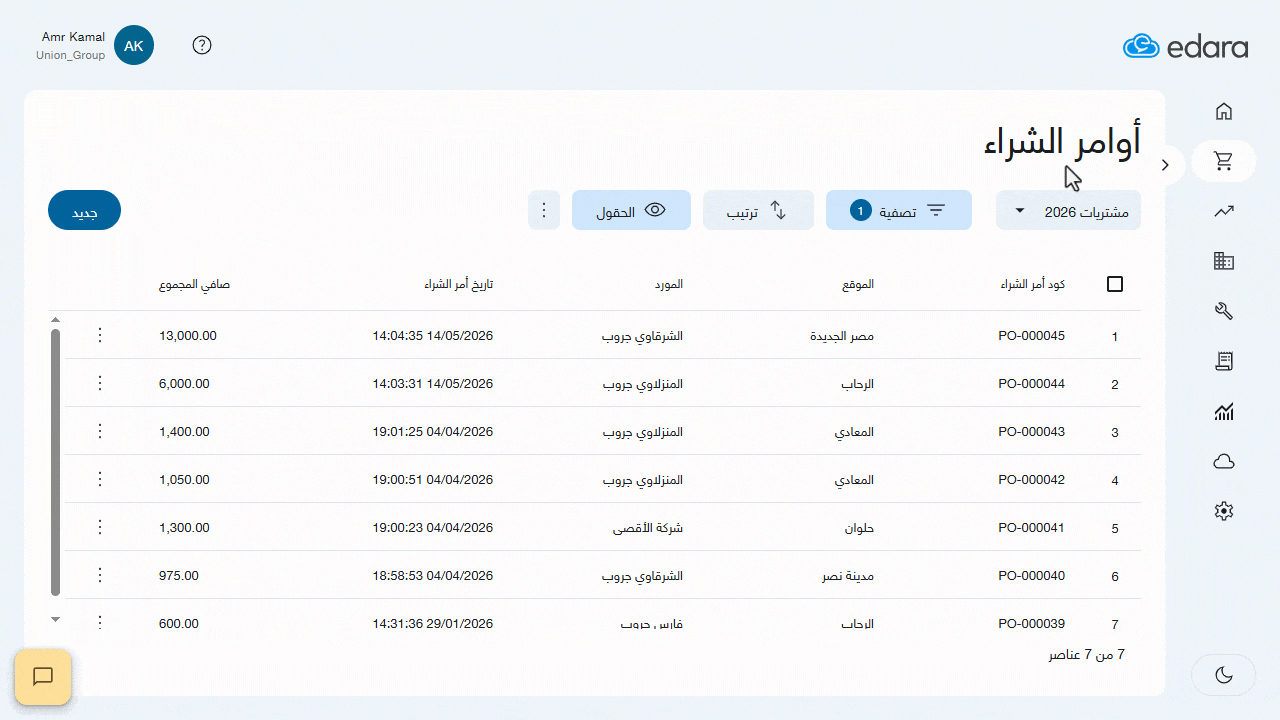
Task: Click the table scroll up arrow
Action: tap(55, 319)
